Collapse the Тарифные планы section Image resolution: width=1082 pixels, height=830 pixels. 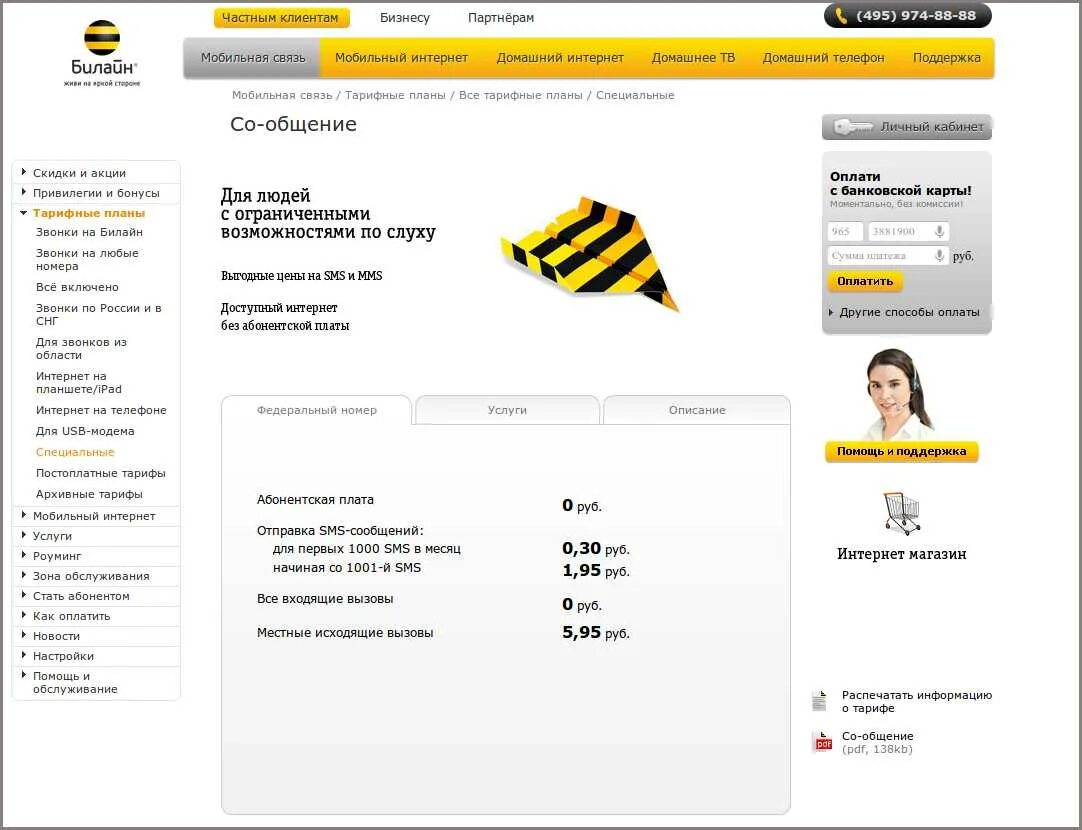[x=23, y=213]
